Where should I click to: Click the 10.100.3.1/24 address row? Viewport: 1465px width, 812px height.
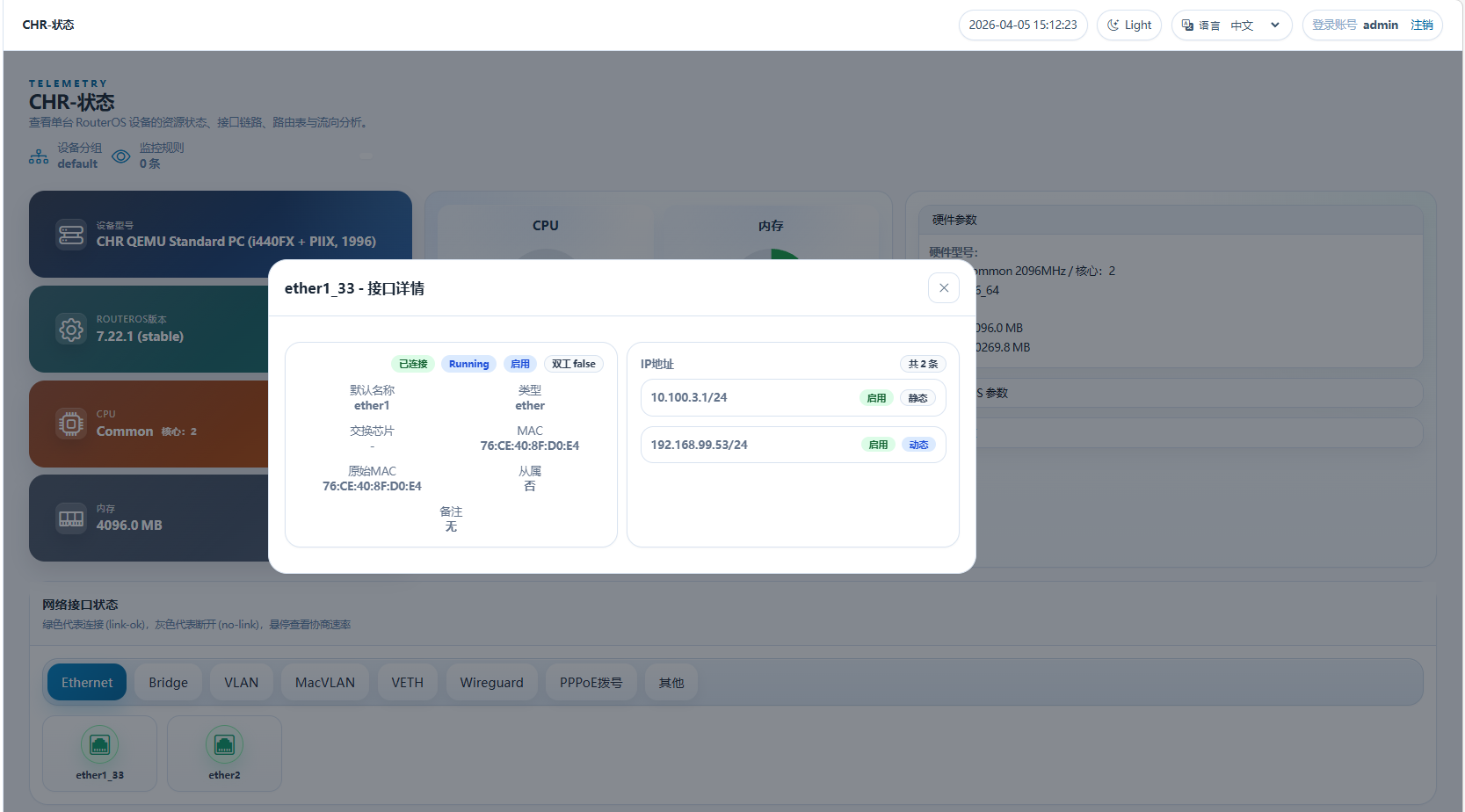(747, 398)
